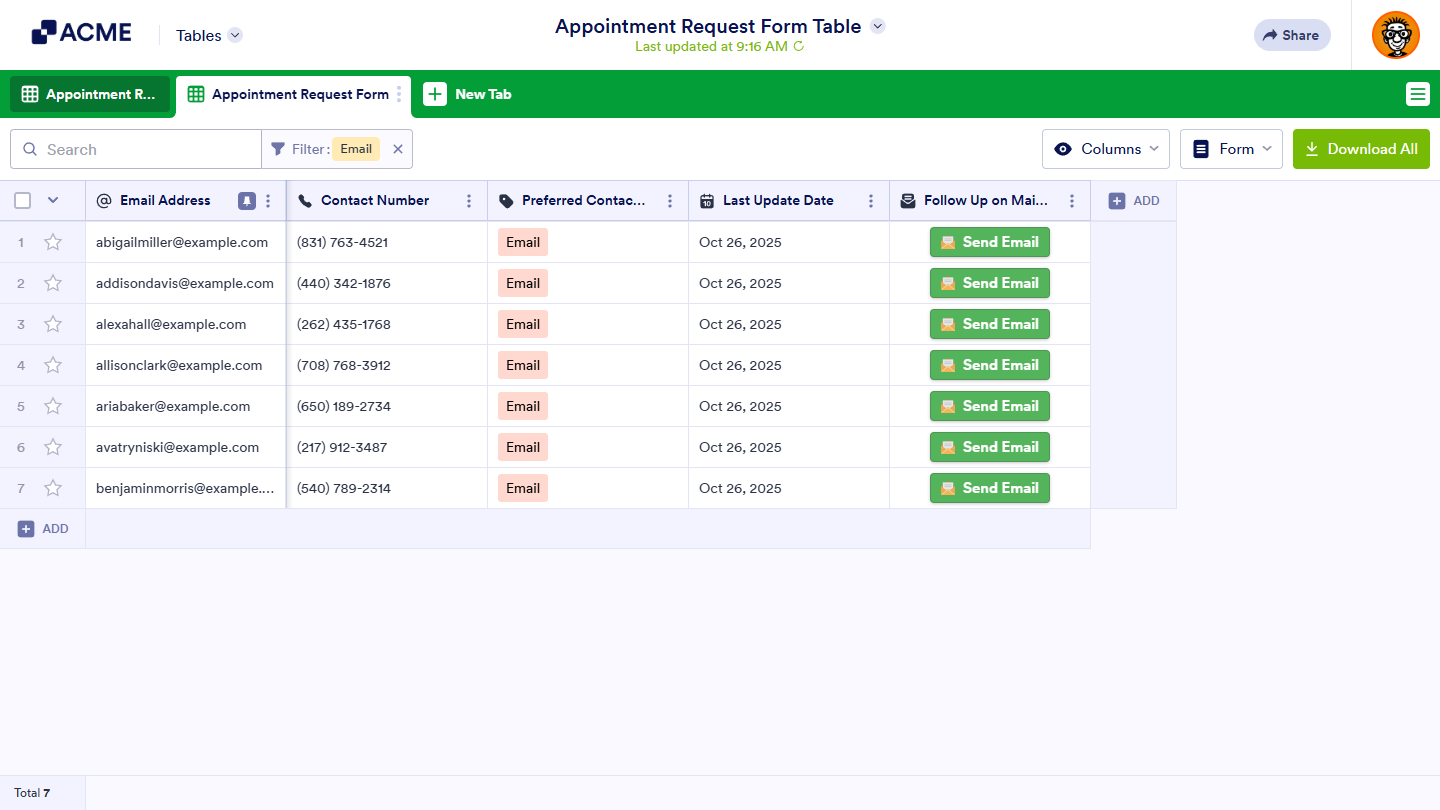
Task: Open the three-dot menu on Contact Number column
Action: (469, 200)
